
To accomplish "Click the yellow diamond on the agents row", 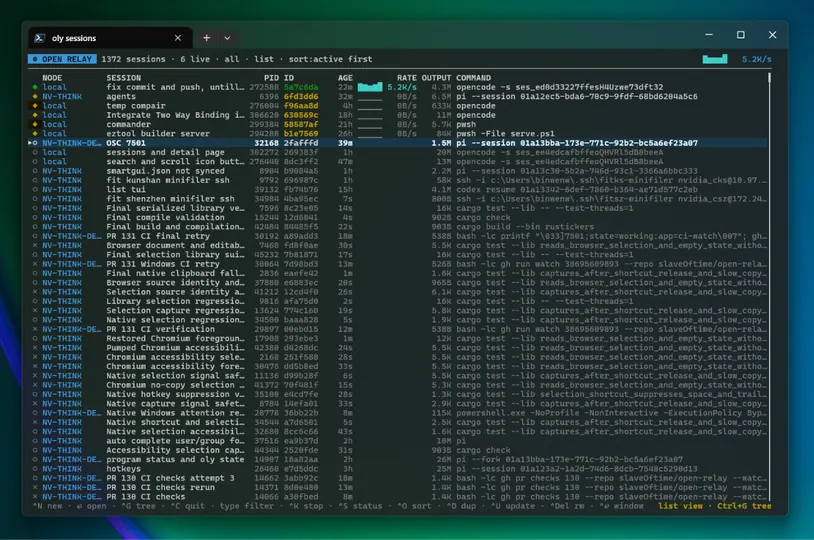I will click(x=35, y=97).
